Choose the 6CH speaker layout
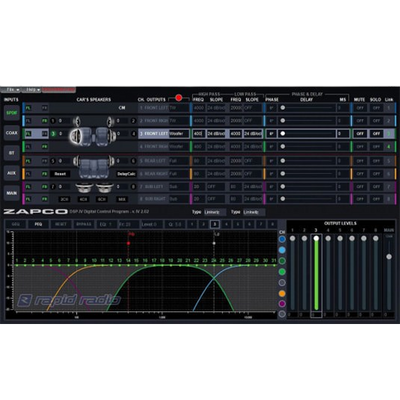400x400 pixels. [102, 199]
